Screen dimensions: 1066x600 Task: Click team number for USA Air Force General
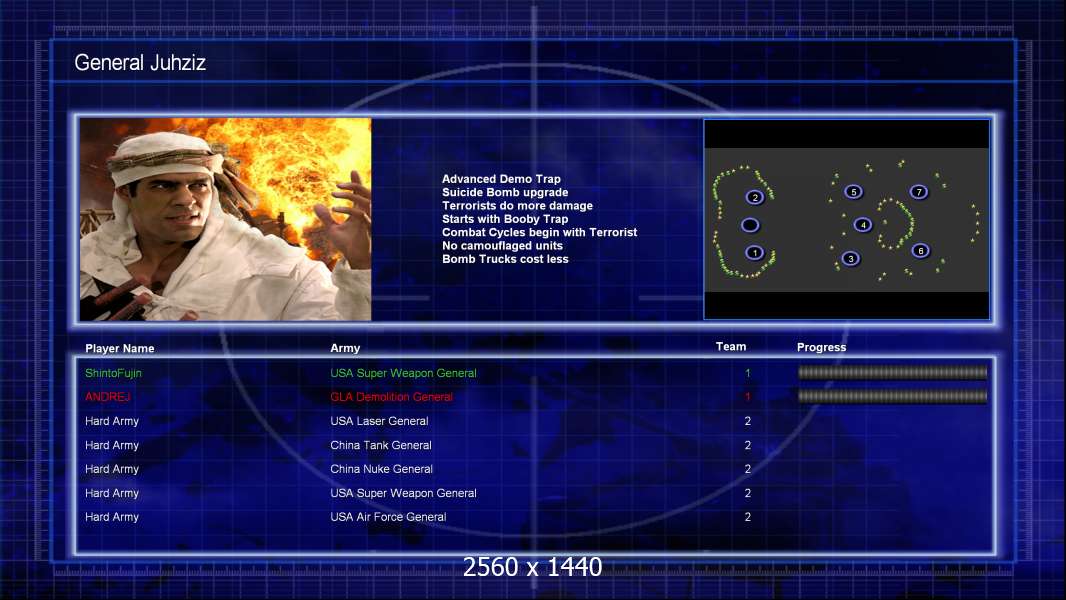pyautogui.click(x=748, y=517)
